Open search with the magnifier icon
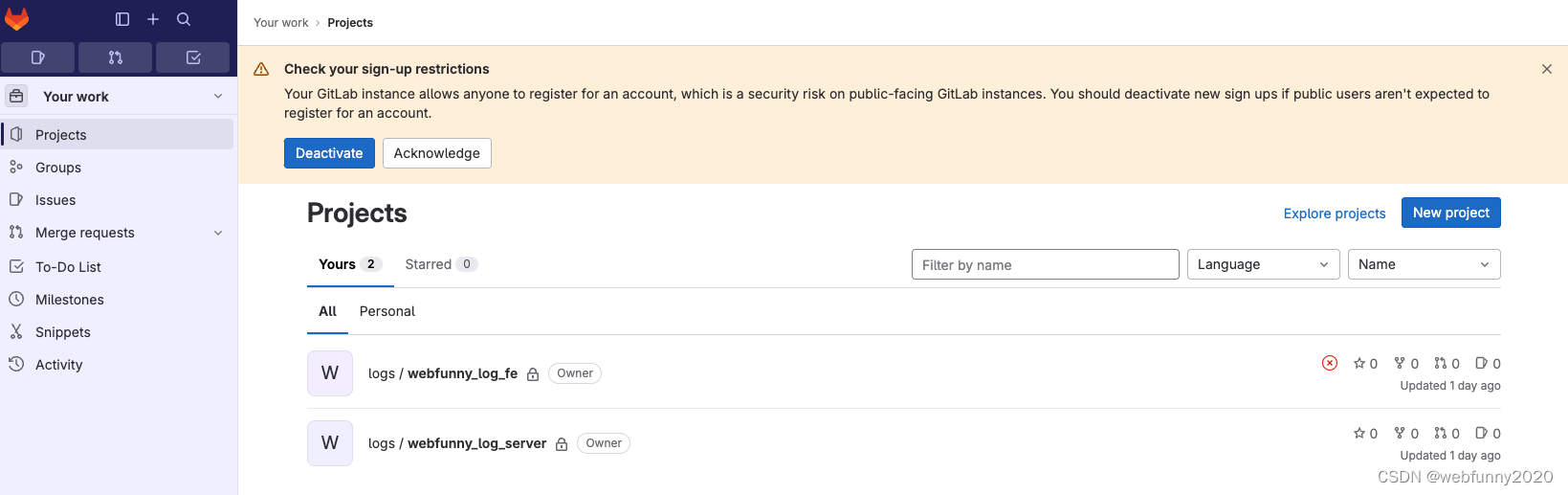 point(184,19)
